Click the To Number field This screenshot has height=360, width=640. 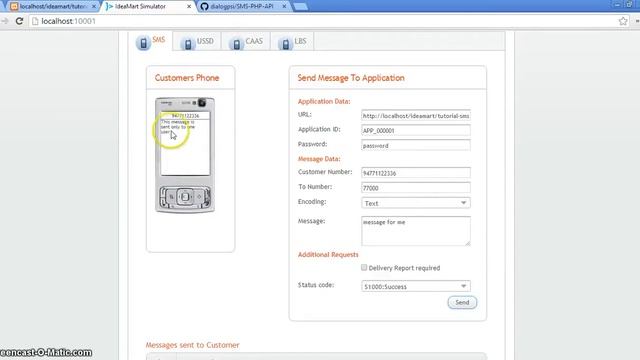[416, 188]
